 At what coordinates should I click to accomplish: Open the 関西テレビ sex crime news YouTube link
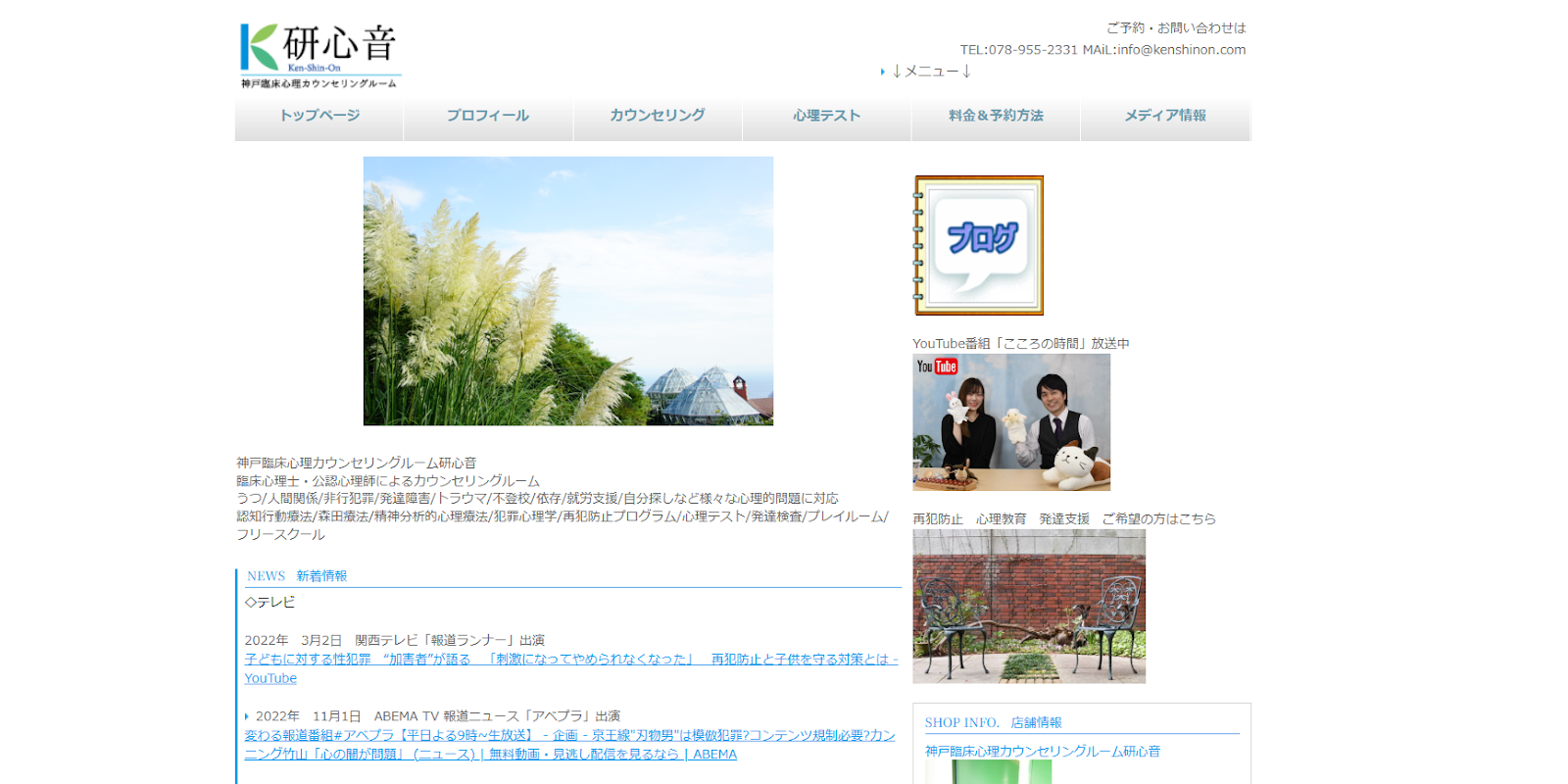pos(570,660)
